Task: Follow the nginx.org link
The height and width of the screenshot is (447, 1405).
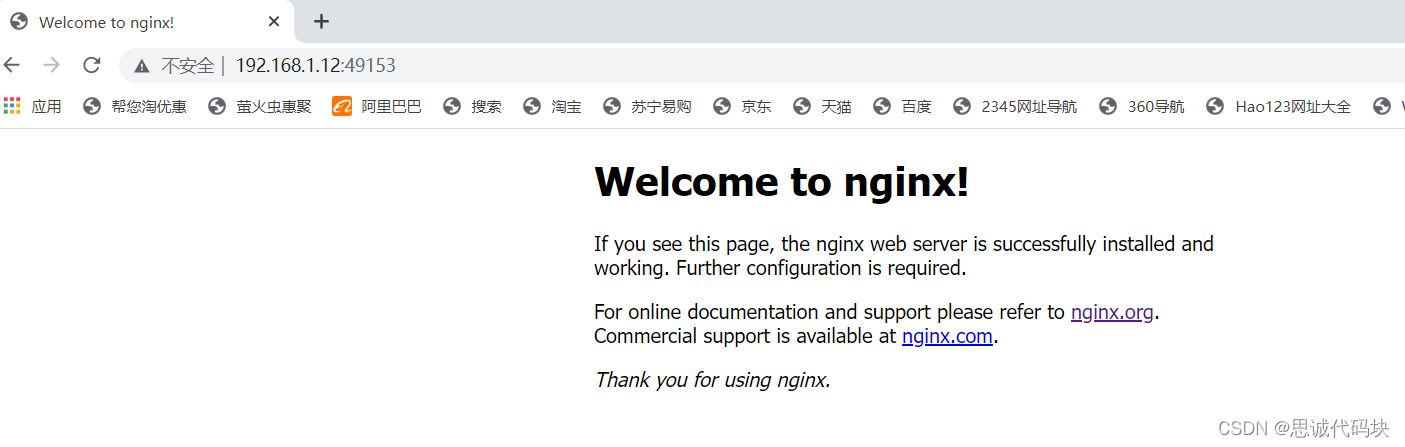Action: 1112,312
